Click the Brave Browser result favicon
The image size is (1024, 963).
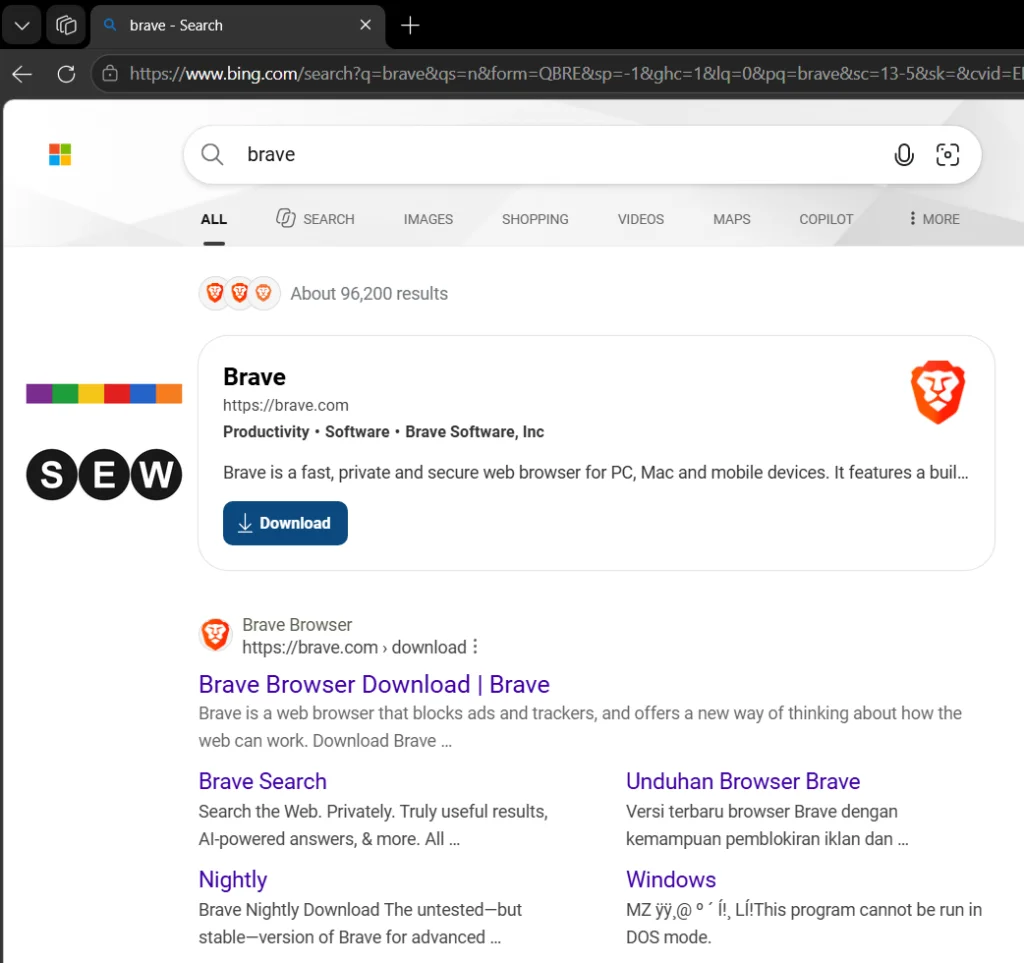(x=216, y=635)
